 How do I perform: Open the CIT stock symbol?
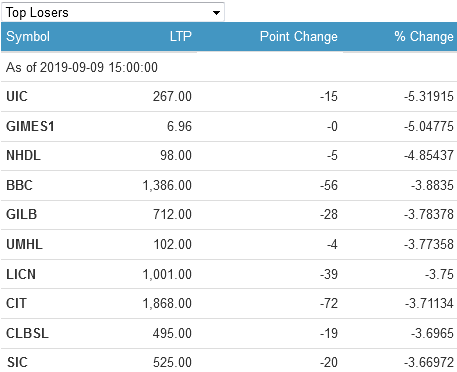[x=16, y=303]
